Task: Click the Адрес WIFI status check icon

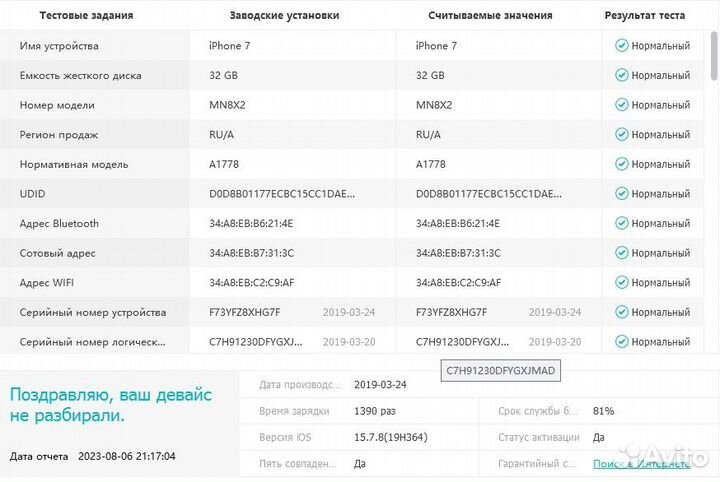Action: (621, 283)
